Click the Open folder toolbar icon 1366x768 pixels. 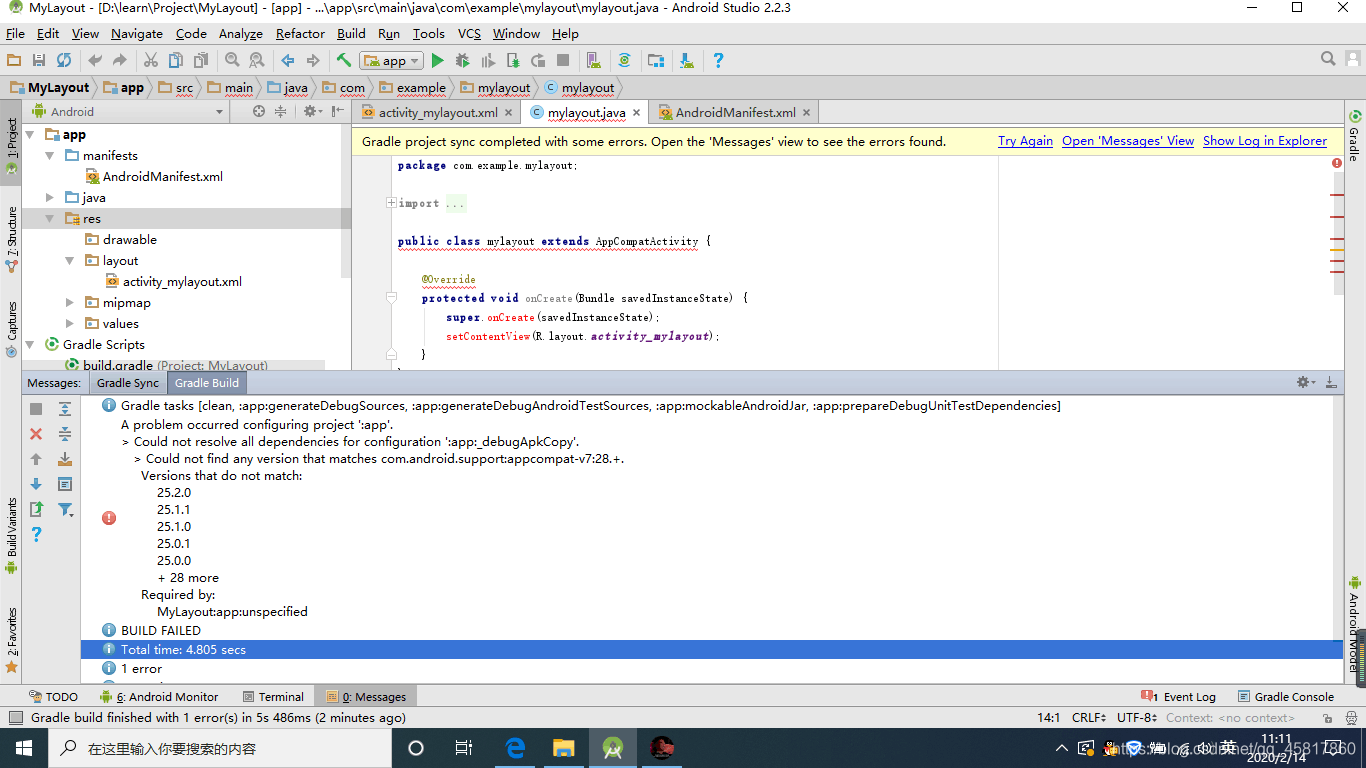[x=14, y=61]
